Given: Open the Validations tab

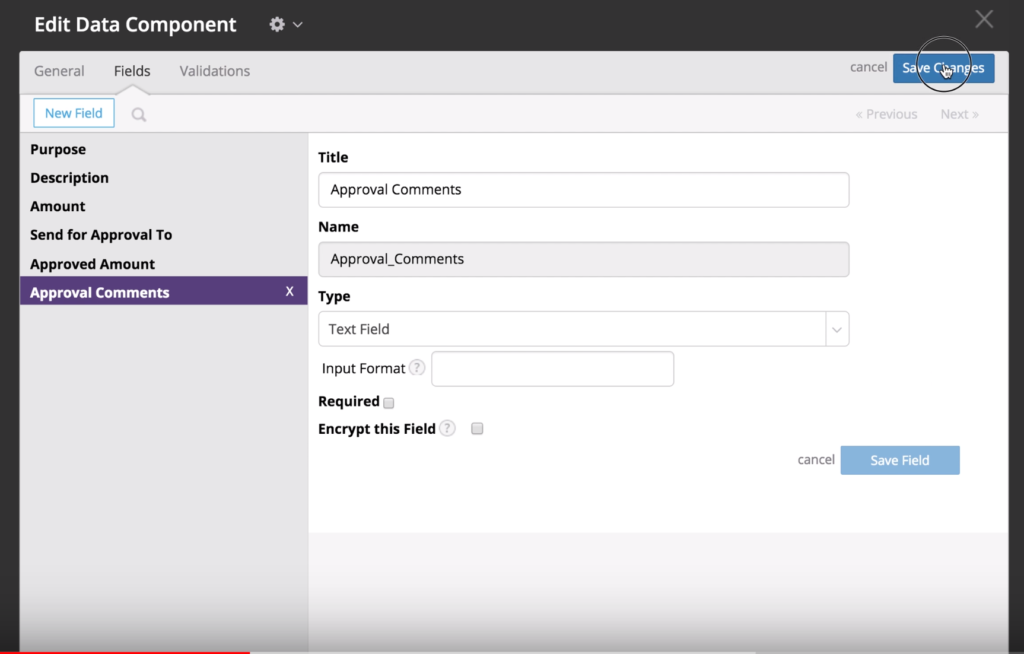Looking at the screenshot, I should [214, 71].
